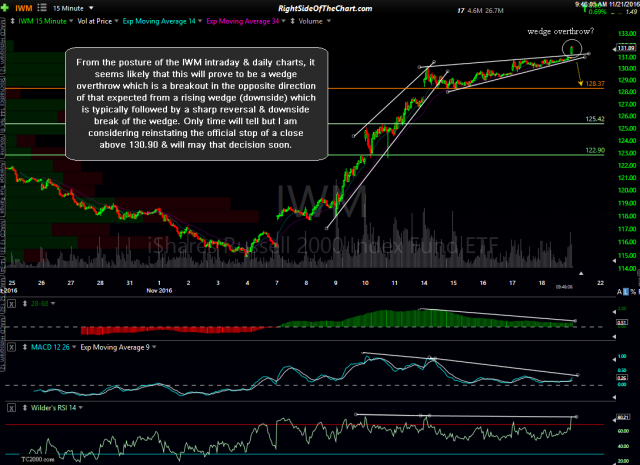640x465 pixels.
Task: Click the 1.49 net change value
Action: [x=631, y=12]
